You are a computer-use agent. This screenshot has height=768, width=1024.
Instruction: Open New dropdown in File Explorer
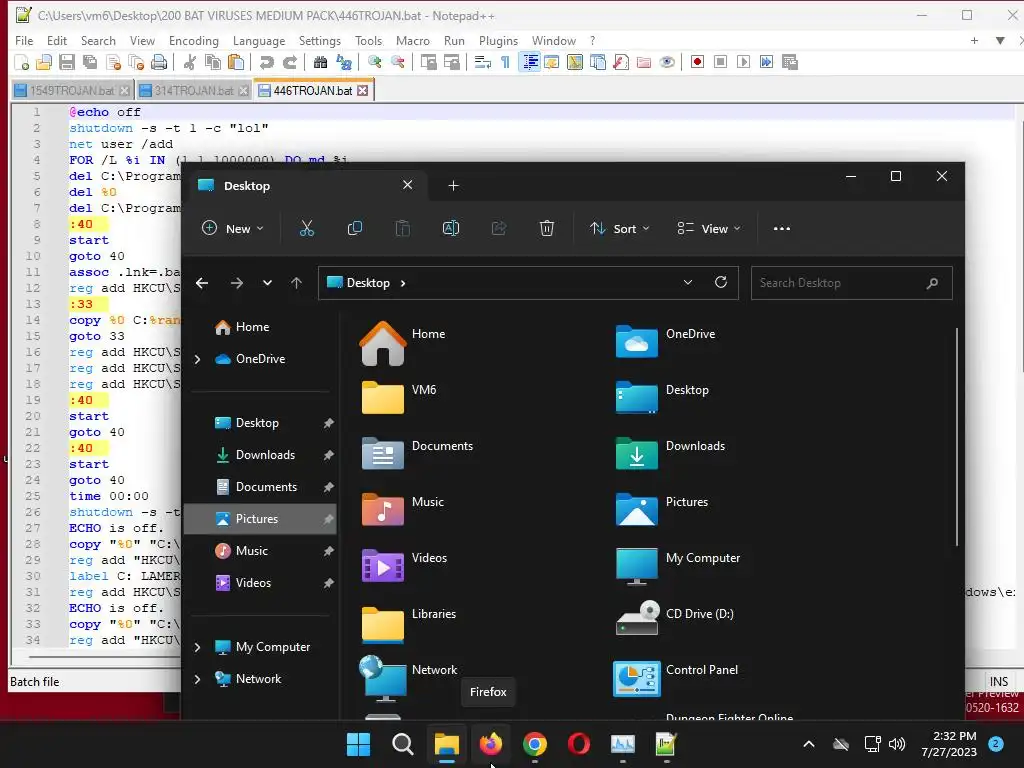tap(232, 229)
